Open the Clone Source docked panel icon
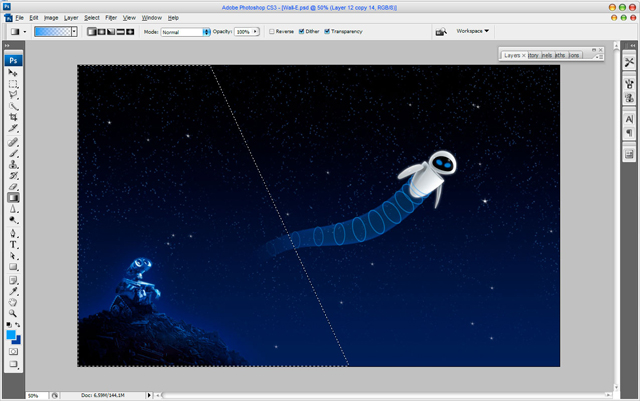640x401 pixels. pyautogui.click(x=629, y=98)
